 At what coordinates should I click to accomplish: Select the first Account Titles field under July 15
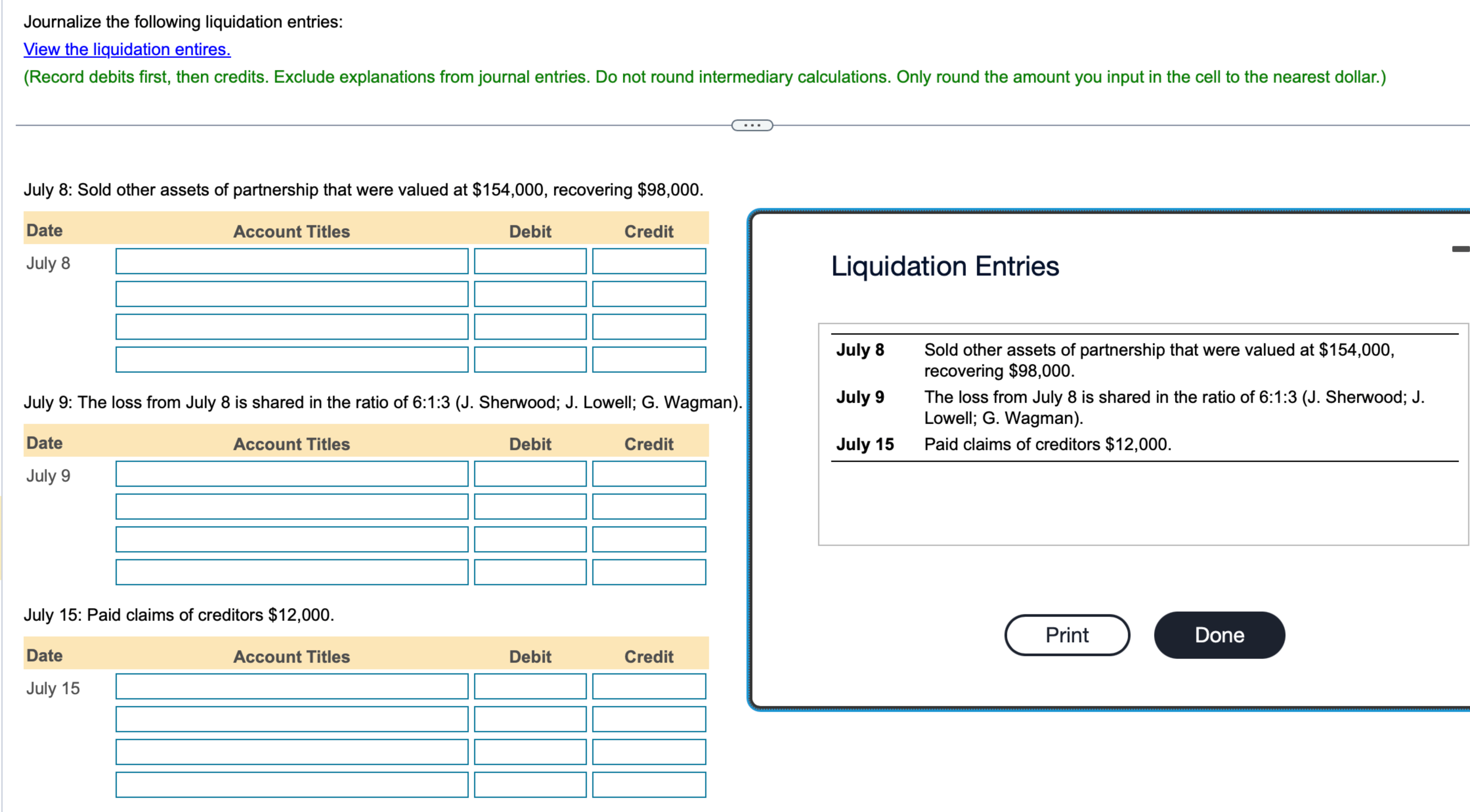292,687
